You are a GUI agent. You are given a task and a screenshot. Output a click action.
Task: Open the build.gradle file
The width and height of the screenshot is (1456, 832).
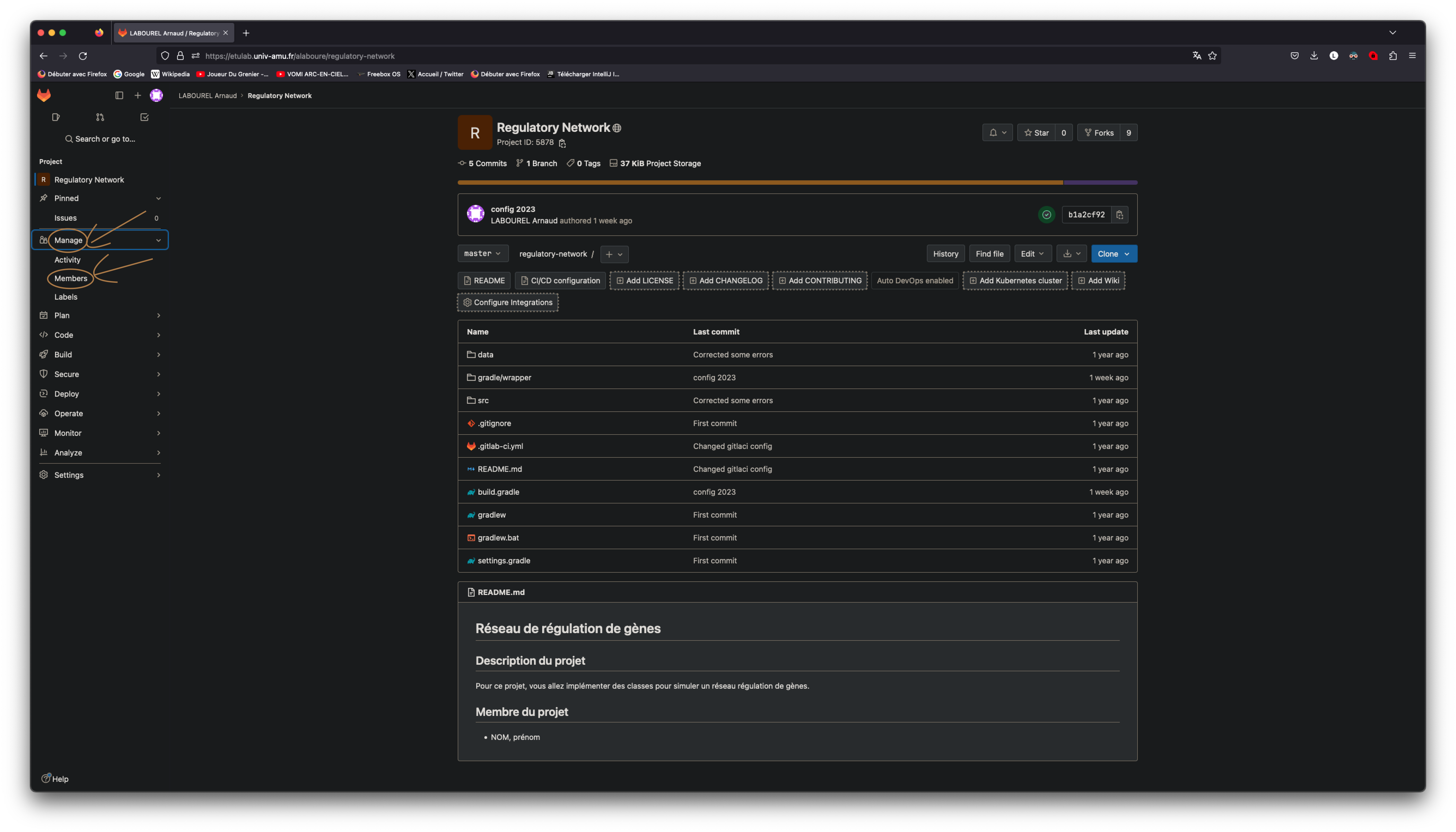pyautogui.click(x=498, y=492)
